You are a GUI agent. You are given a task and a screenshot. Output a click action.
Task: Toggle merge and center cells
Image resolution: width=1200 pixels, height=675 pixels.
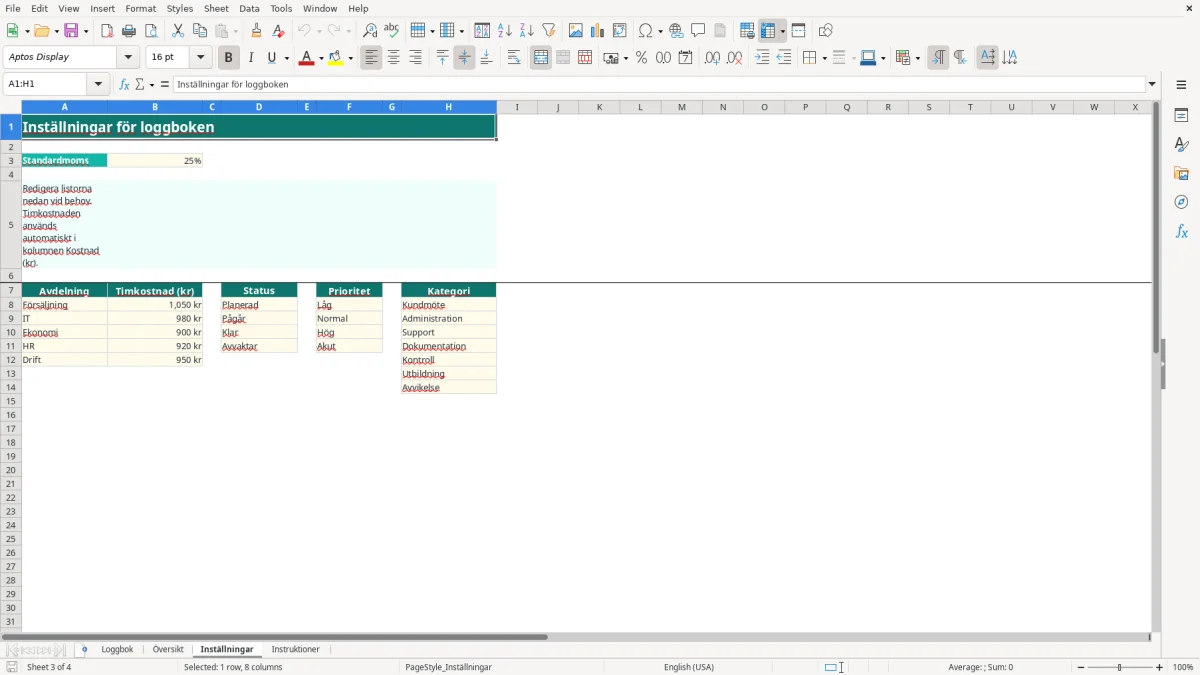pyautogui.click(x=541, y=58)
